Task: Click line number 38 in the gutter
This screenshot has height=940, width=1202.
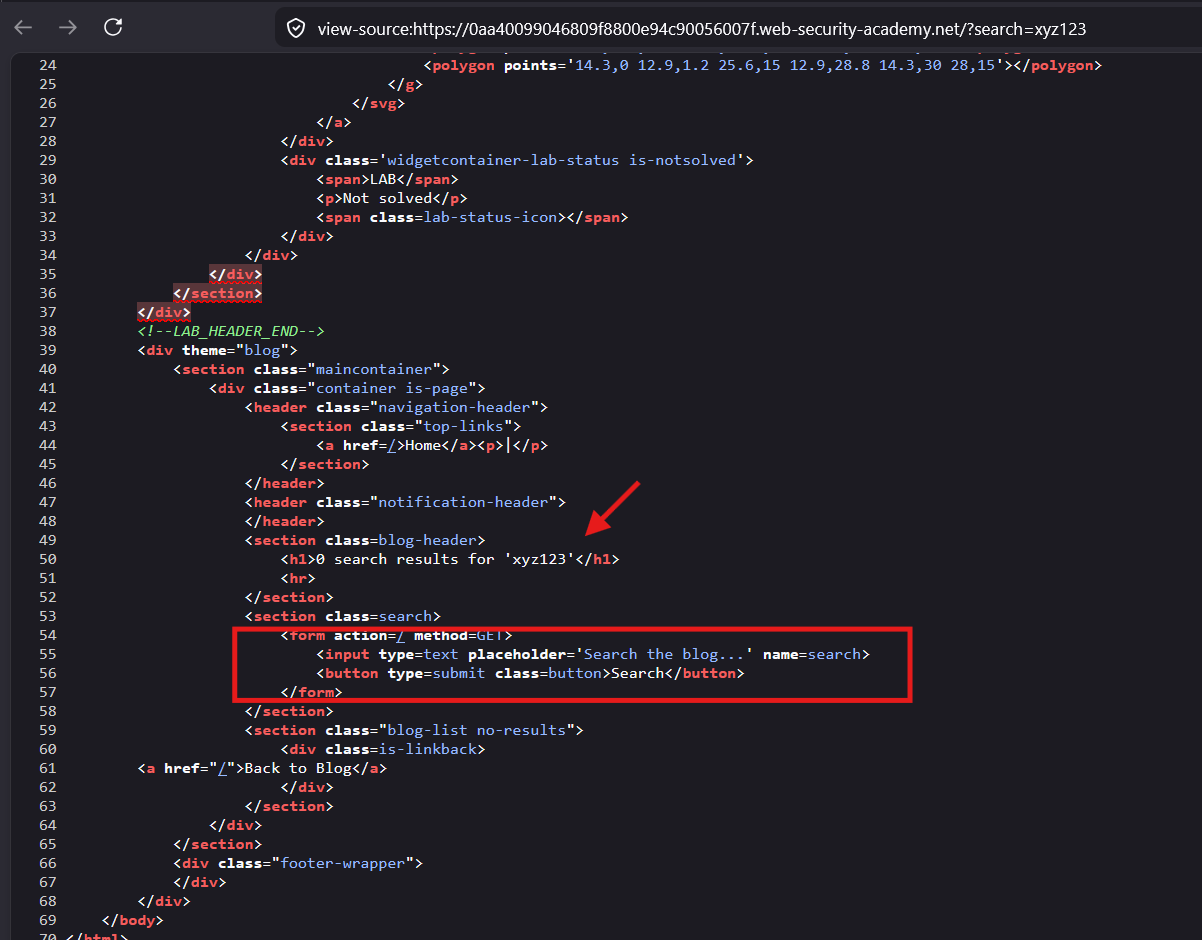Action: pos(48,331)
